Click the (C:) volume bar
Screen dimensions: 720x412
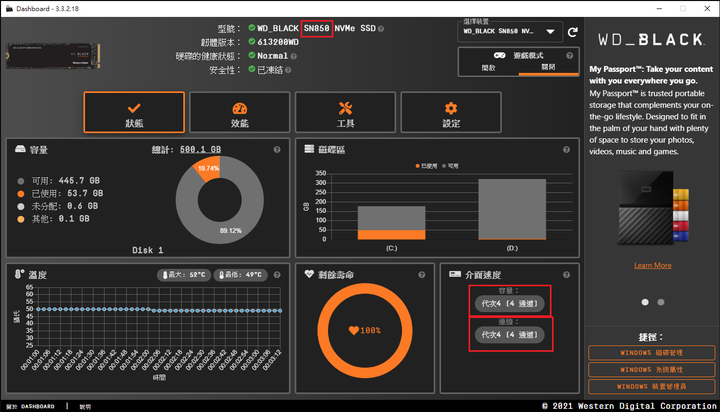tap(392, 223)
